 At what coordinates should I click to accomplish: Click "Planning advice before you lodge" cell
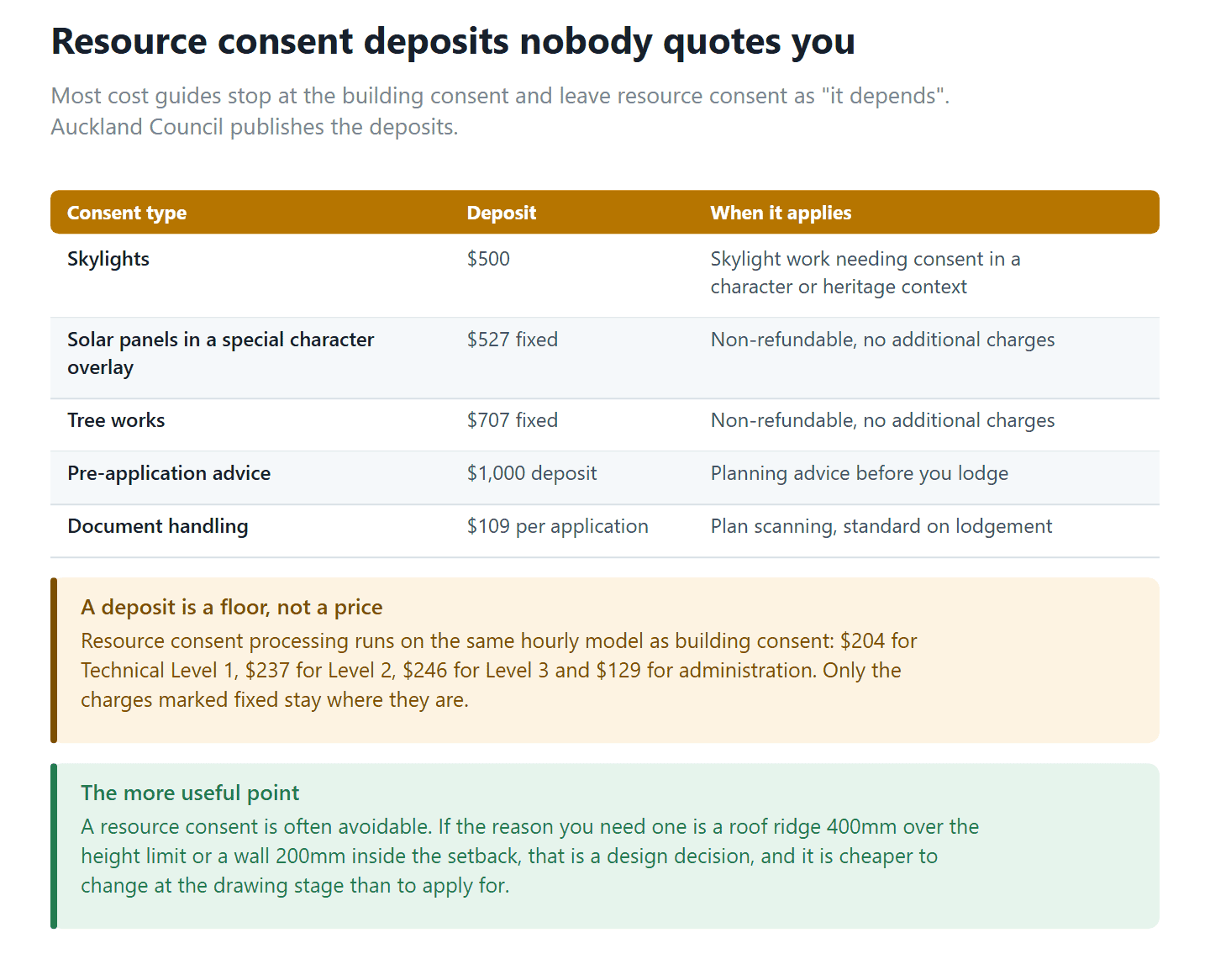[860, 473]
